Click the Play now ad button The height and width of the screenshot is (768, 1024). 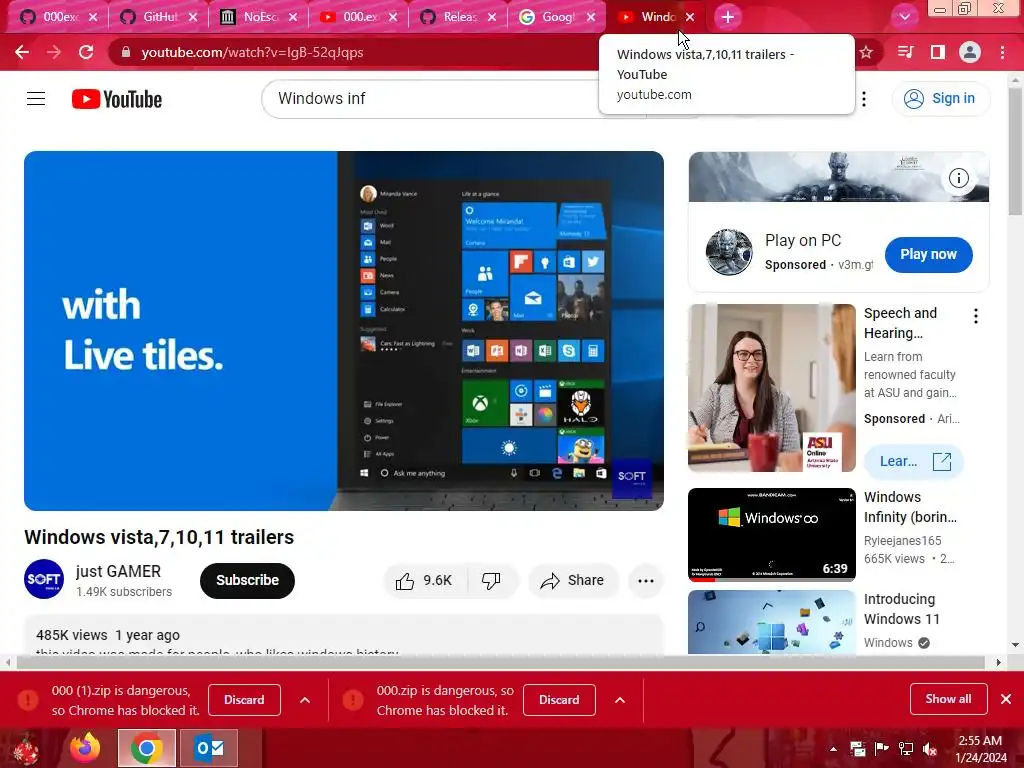pyautogui.click(x=928, y=254)
